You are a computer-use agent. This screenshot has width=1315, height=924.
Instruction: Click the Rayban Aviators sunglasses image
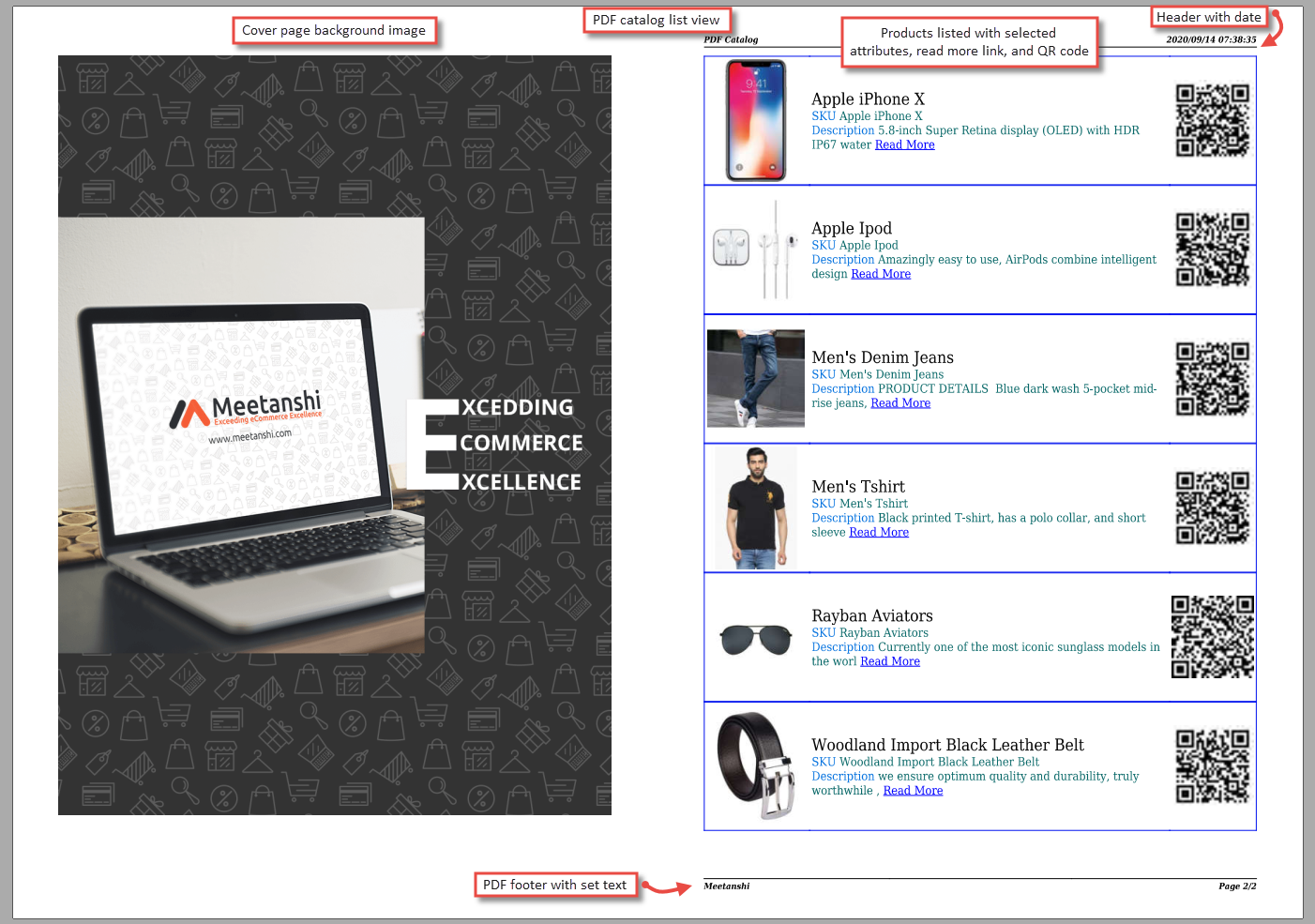[756, 640]
